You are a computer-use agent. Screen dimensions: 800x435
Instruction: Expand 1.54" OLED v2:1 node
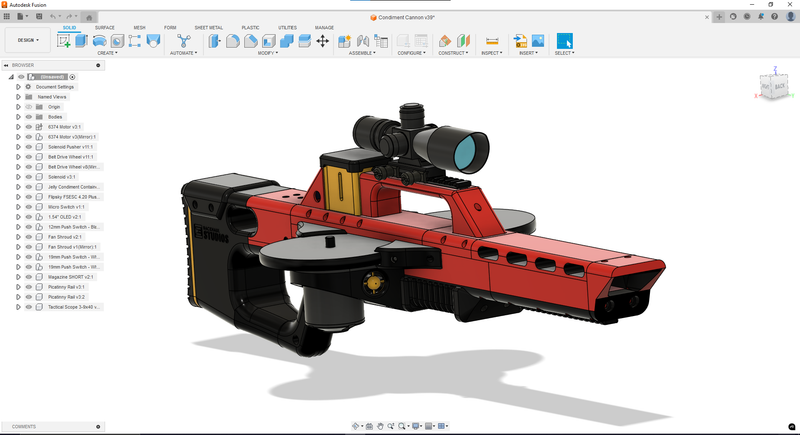[x=18, y=217]
